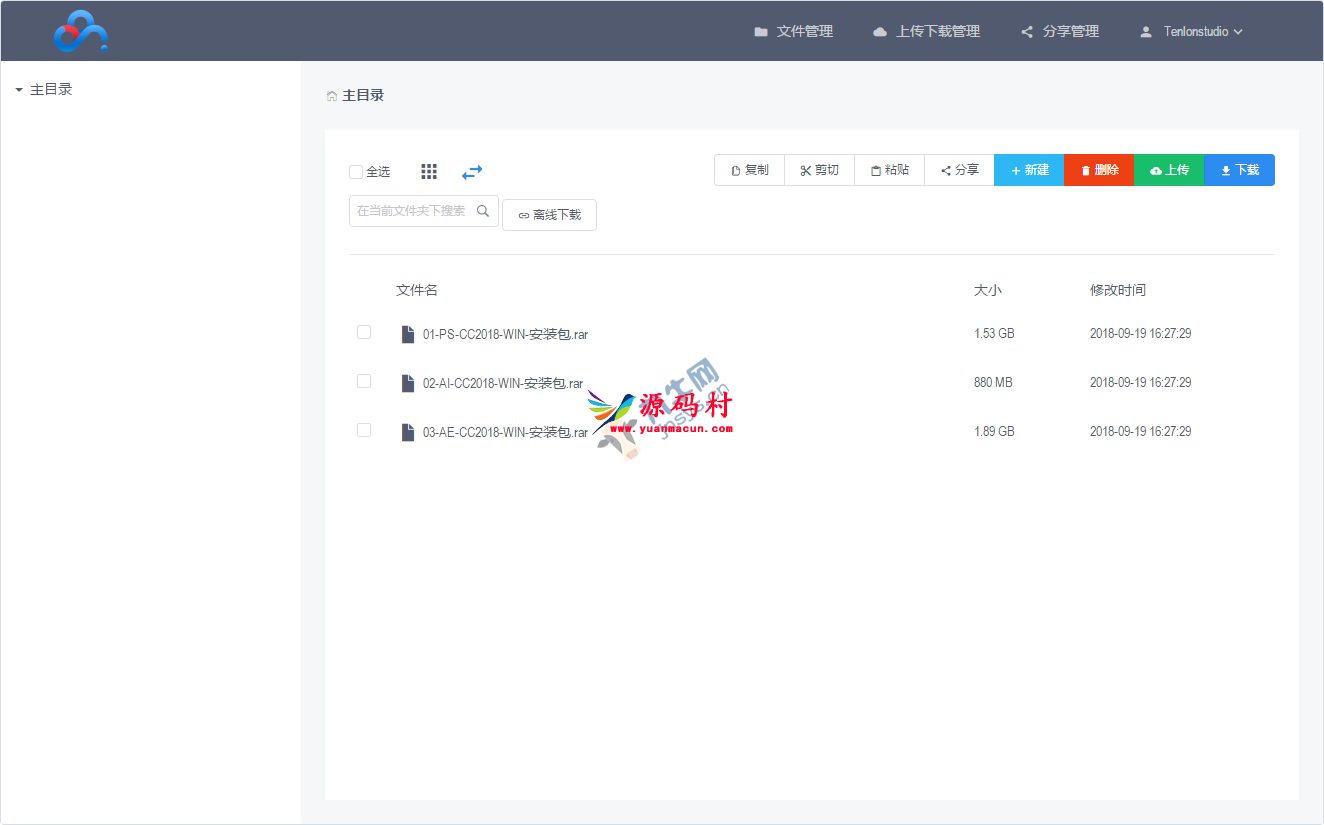Open 文件管理 in the top navigation
Viewport: 1324px width, 825px height.
(793, 32)
